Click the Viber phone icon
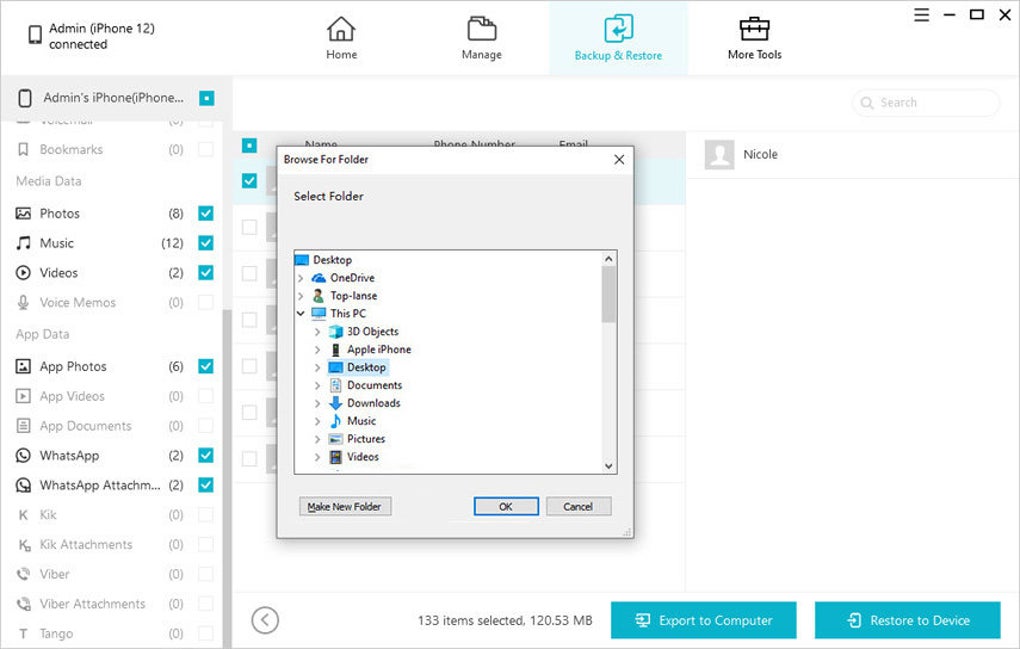This screenshot has width=1020, height=649. tap(23, 574)
